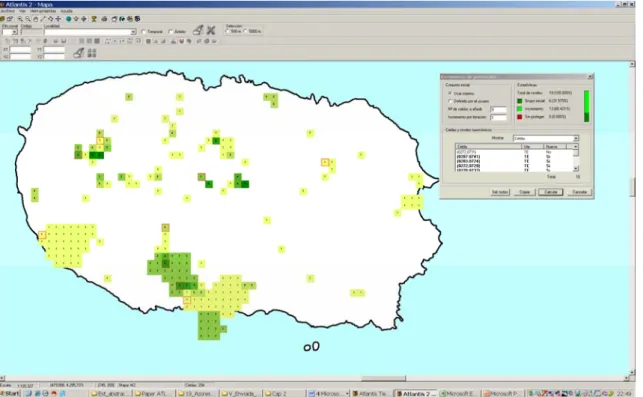Open the Mostrar combo box in dialog
The height and width of the screenshot is (397, 643).
(x=546, y=138)
